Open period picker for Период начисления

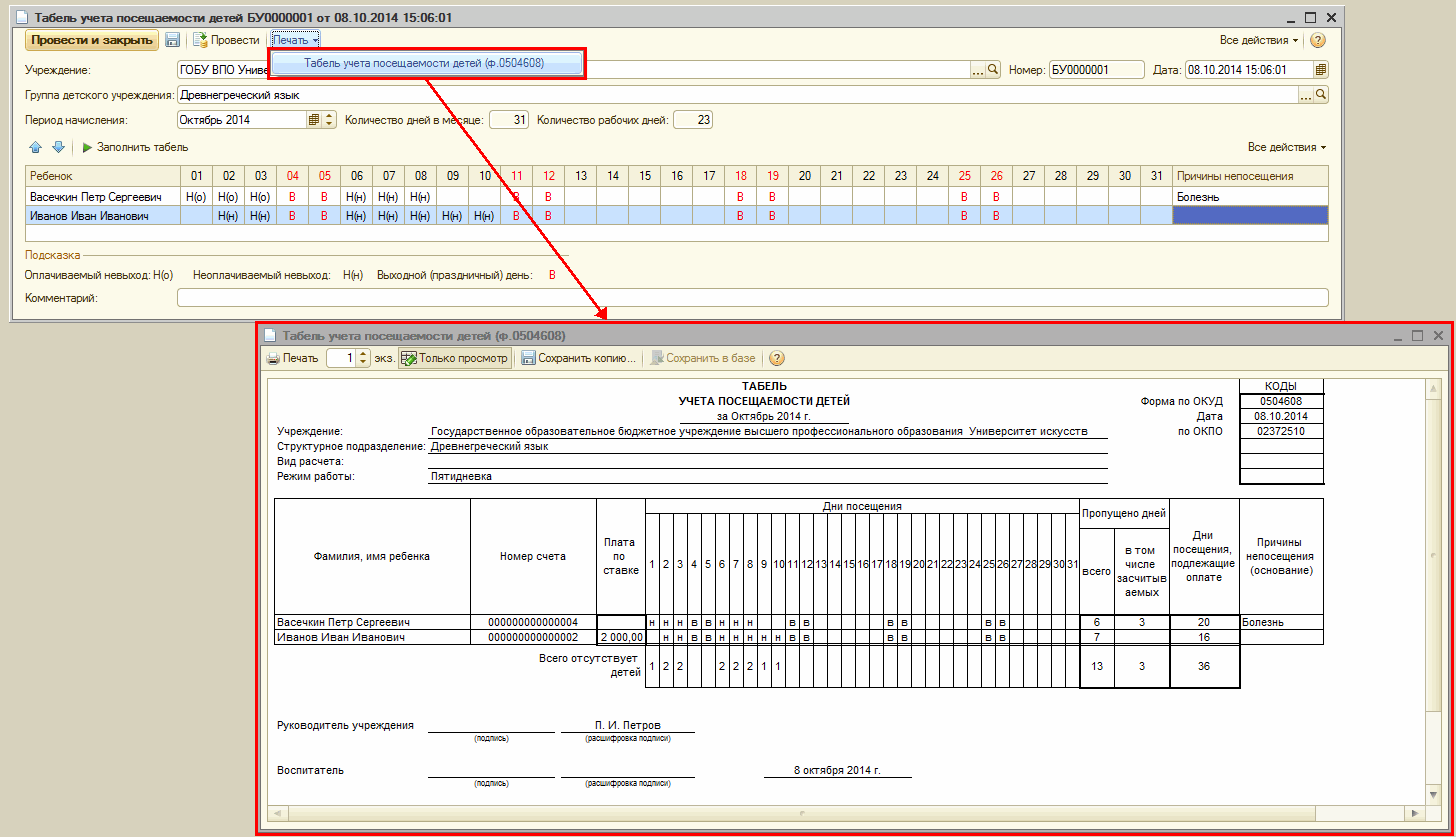[314, 120]
